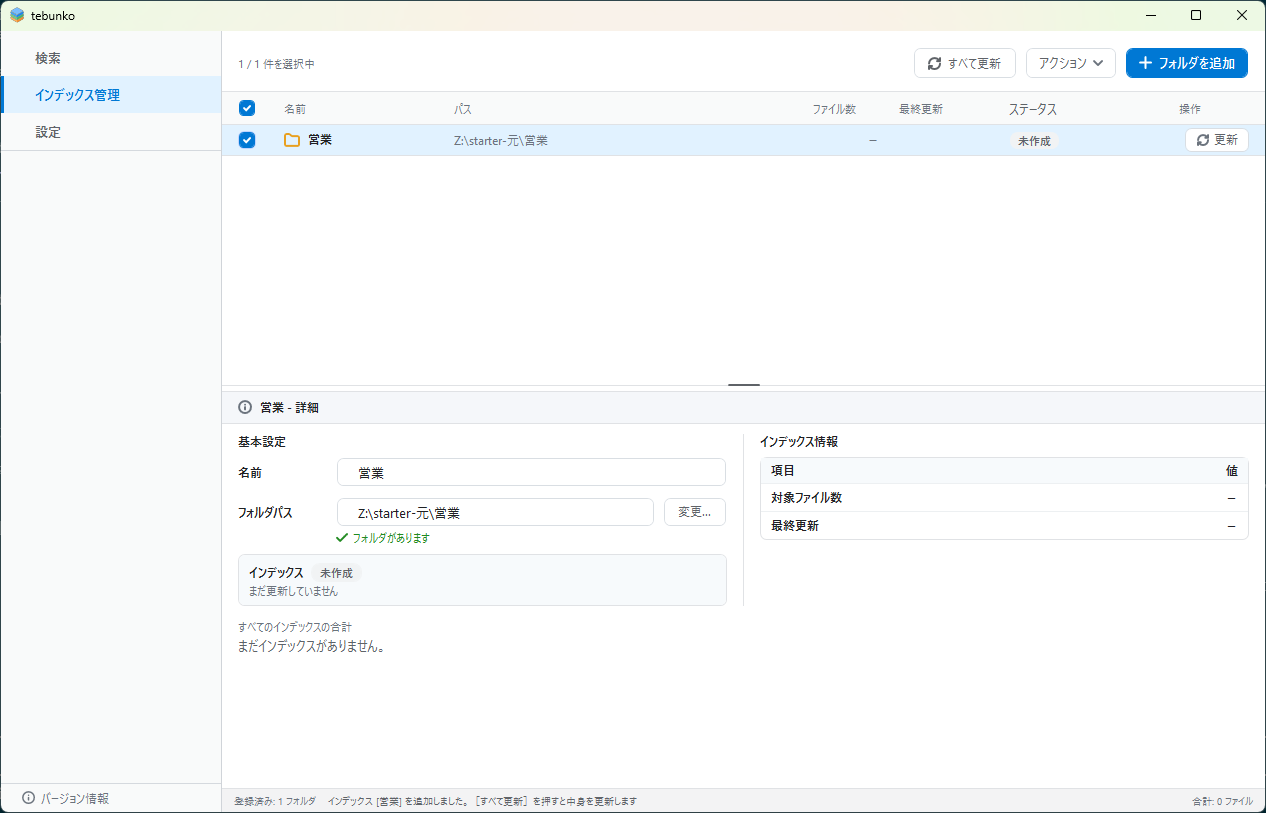Screen dimensions: 1266x813
Task: Click the インデックス情報 section heading
Action: point(799,441)
